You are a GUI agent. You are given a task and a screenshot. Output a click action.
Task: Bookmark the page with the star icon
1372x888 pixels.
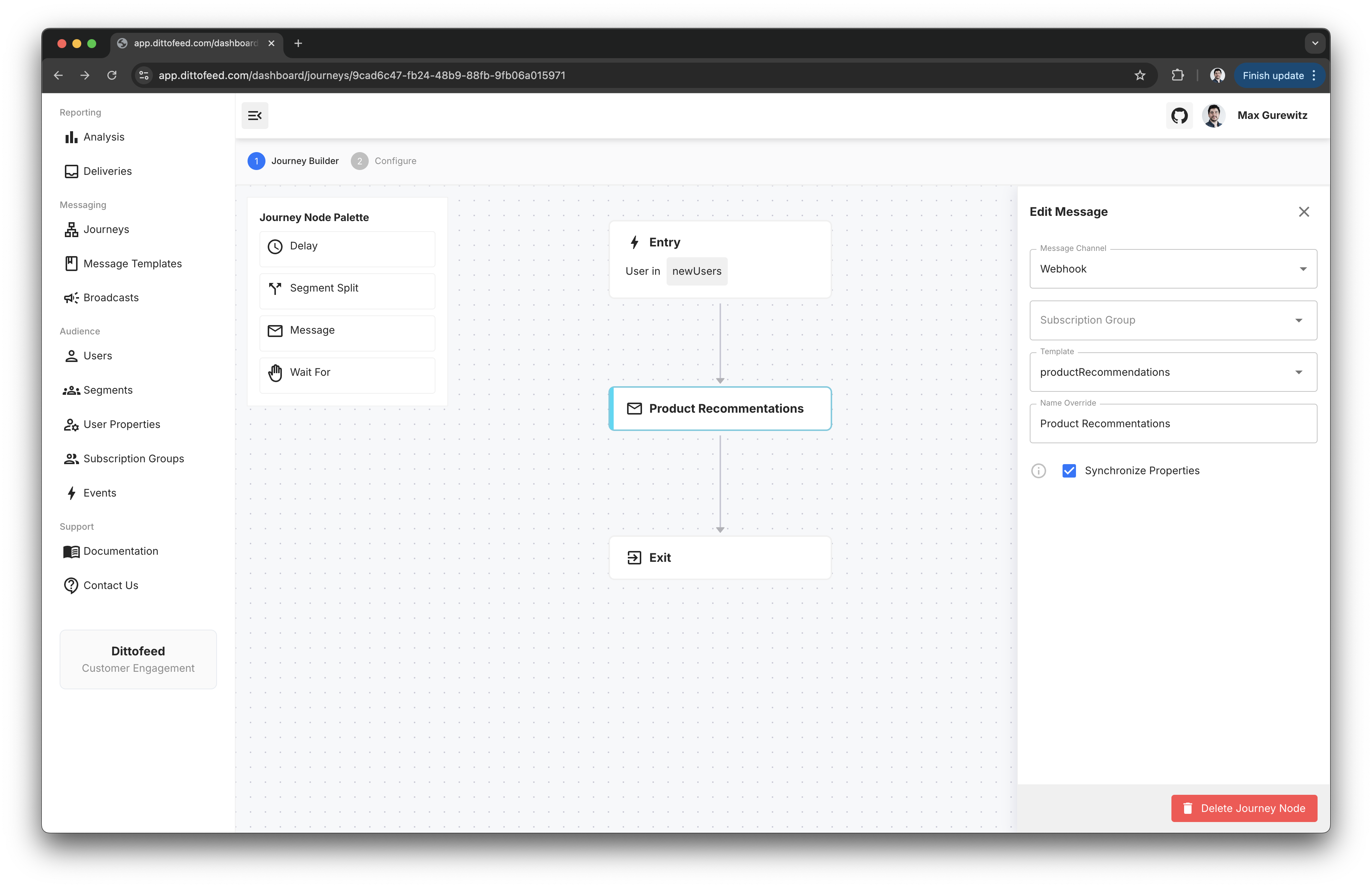(1140, 75)
